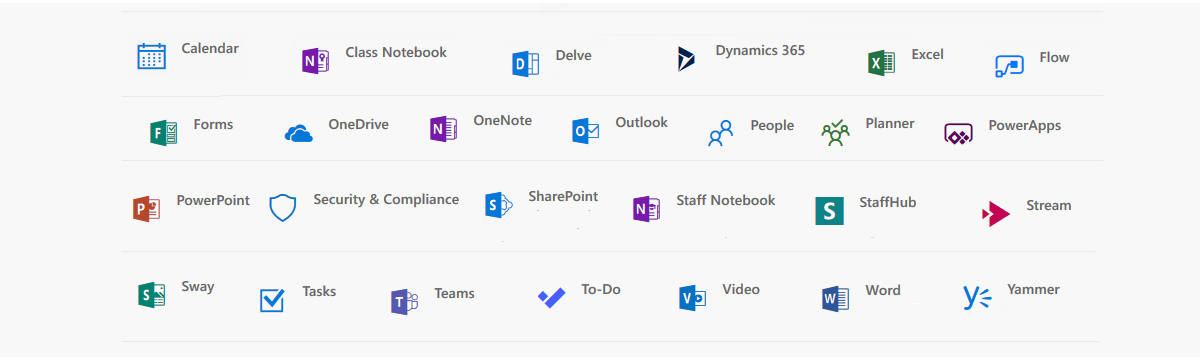The image size is (1200, 360).
Task: Open the Outlook envelope icon
Action: pos(586,131)
